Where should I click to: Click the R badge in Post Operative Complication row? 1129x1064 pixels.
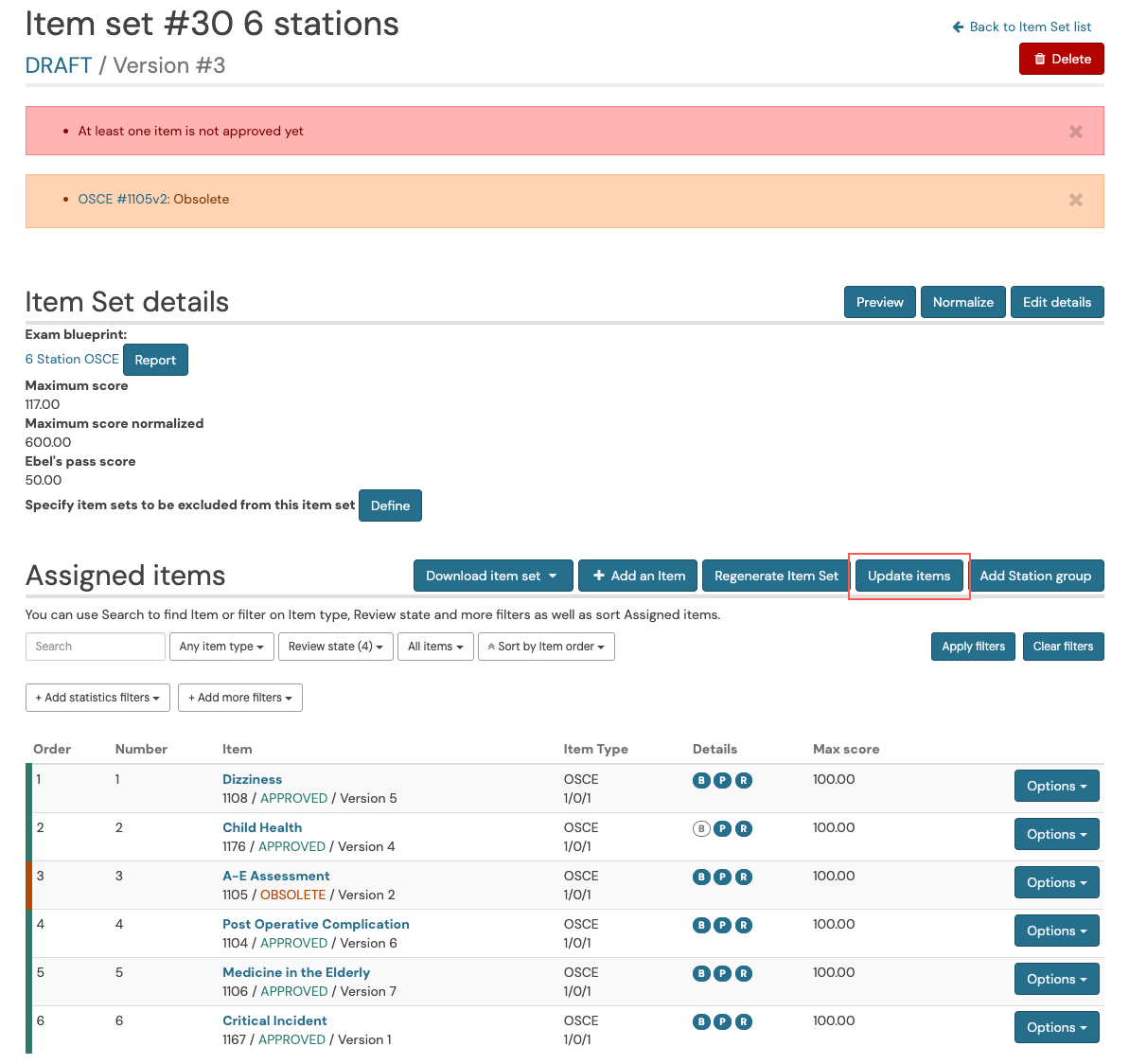744,925
